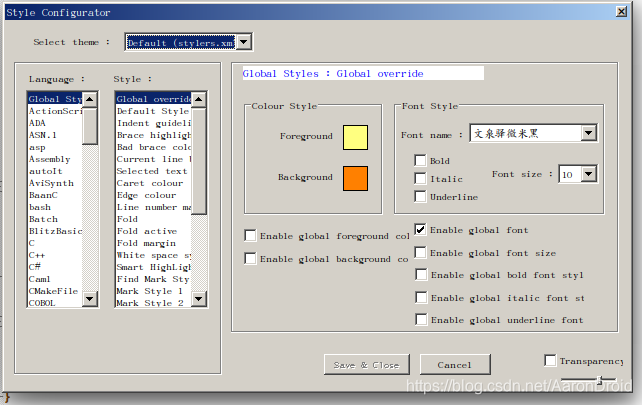The height and width of the screenshot is (405, 642).
Task: Click the Language list scrollbar thumb
Action: 90,126
